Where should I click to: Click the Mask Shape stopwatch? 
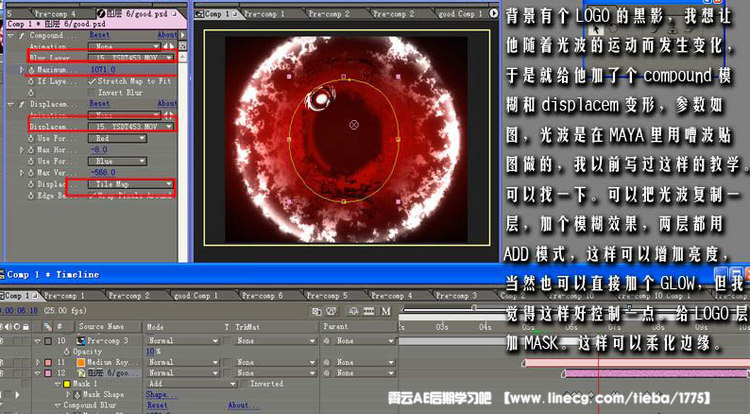(77, 395)
